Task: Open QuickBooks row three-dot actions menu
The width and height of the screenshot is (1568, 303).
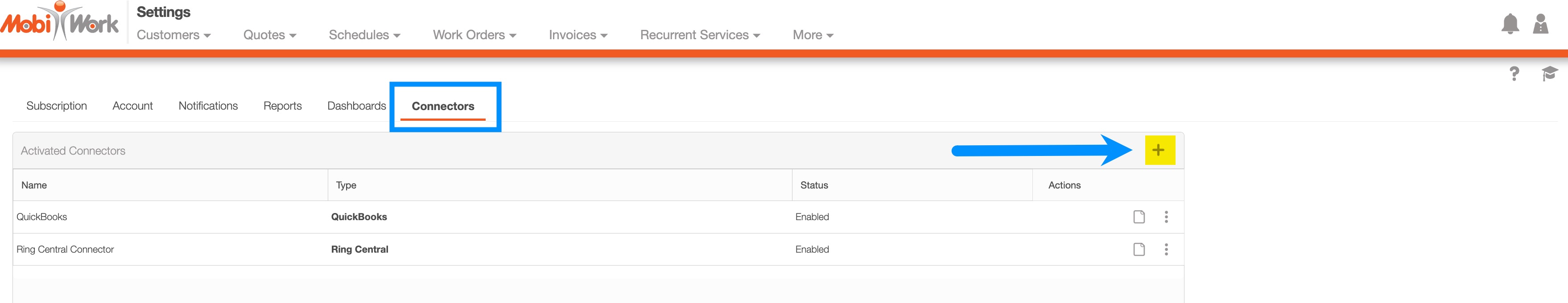Action: tap(1166, 217)
